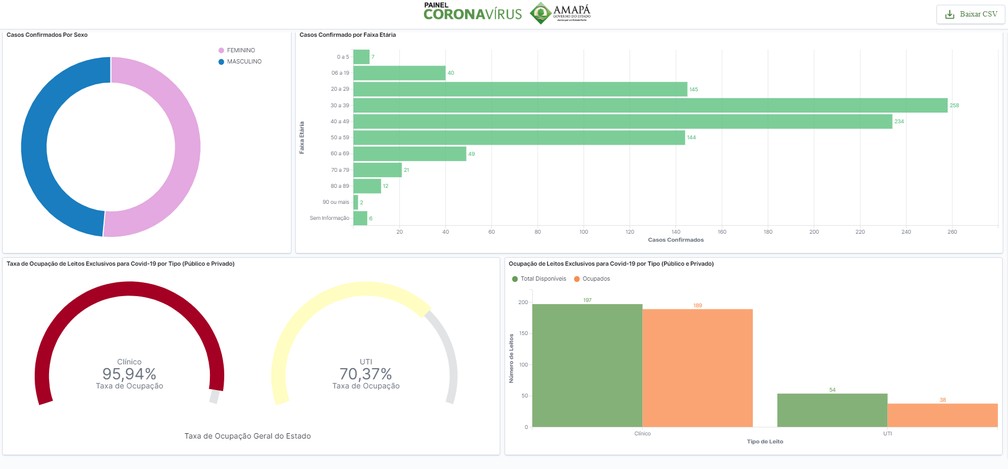The height and width of the screenshot is (469, 1008).
Task: Toggle the FEMININO legend entry
Action: pyautogui.click(x=237, y=50)
